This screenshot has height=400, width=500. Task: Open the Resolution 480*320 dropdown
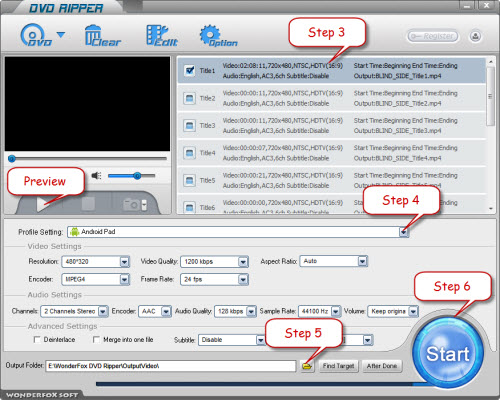point(124,262)
